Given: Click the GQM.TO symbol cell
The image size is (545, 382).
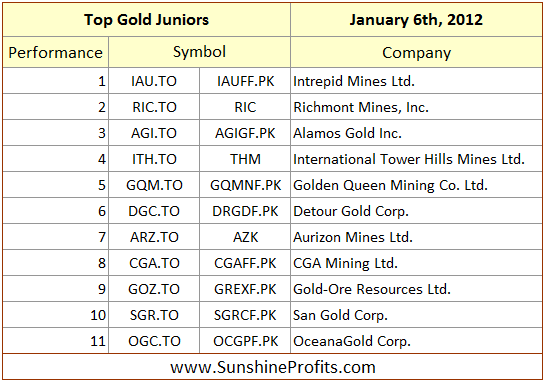Looking at the screenshot, I should tap(154, 185).
